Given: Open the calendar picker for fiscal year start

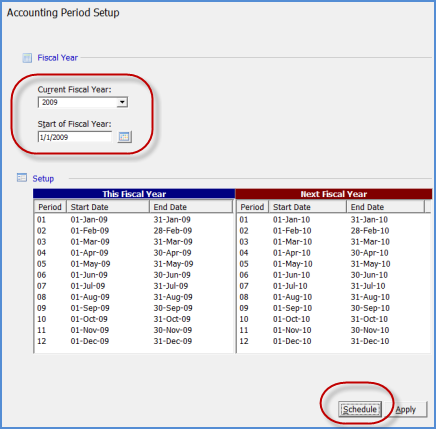Looking at the screenshot, I should coord(125,137).
